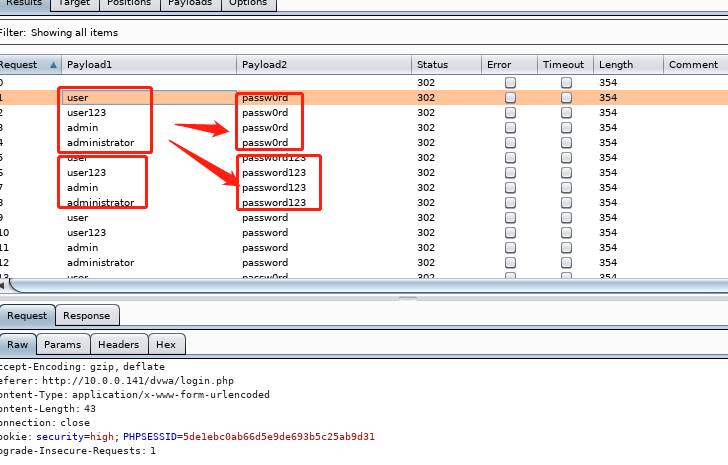Select 'admin' in the password123 row

point(83,187)
